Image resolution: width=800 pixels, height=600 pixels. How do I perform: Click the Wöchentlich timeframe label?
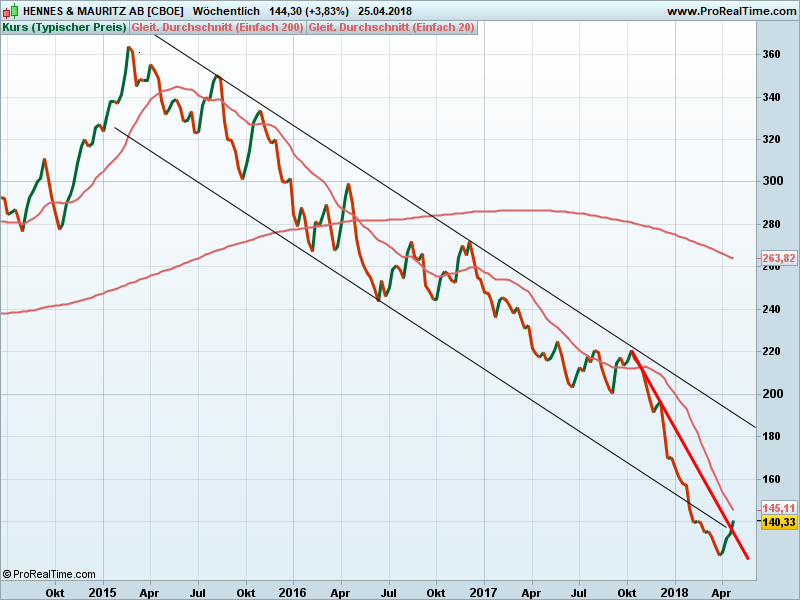[x=226, y=11]
